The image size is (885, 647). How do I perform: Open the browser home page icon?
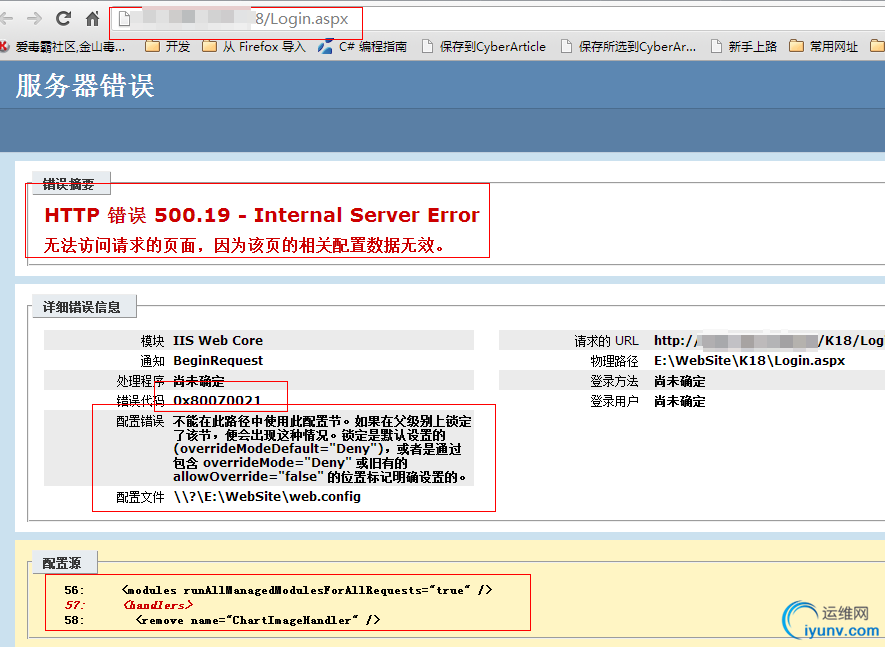(x=93, y=19)
